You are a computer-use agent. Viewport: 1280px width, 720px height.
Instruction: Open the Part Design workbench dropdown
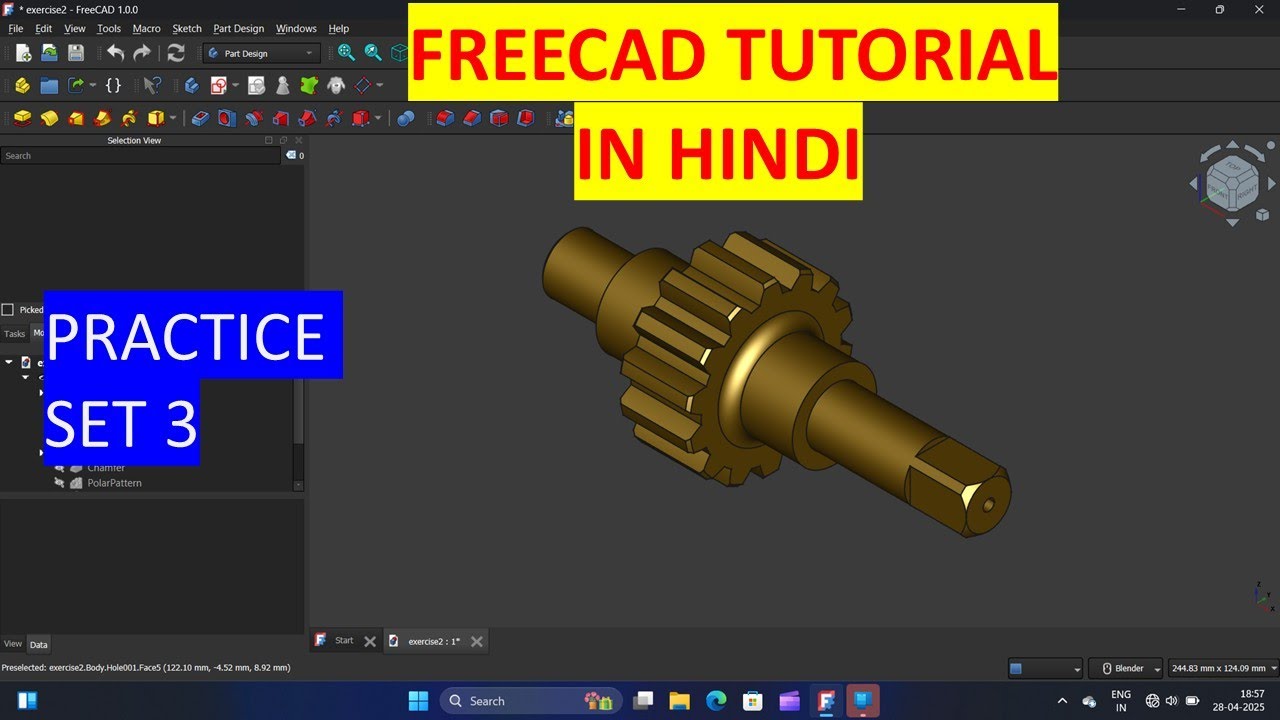coord(262,53)
